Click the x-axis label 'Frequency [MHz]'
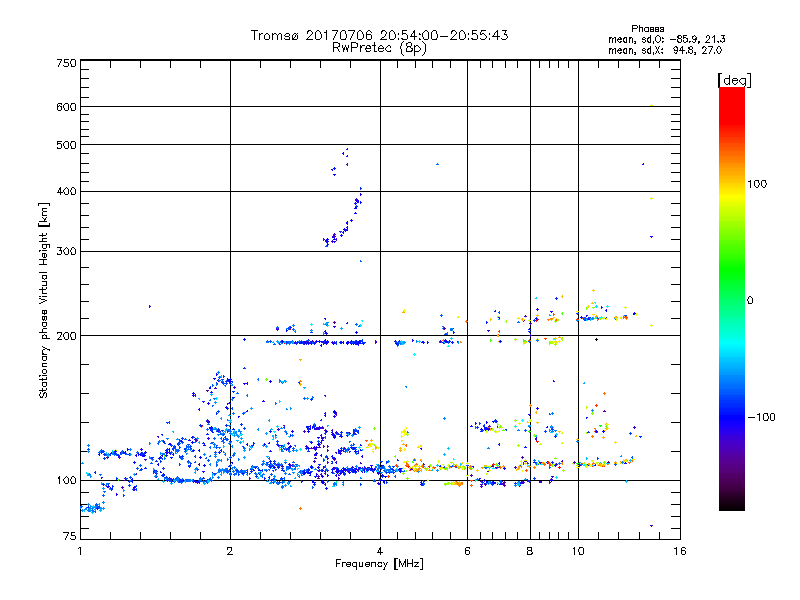This screenshot has width=800, height=600. [379, 564]
